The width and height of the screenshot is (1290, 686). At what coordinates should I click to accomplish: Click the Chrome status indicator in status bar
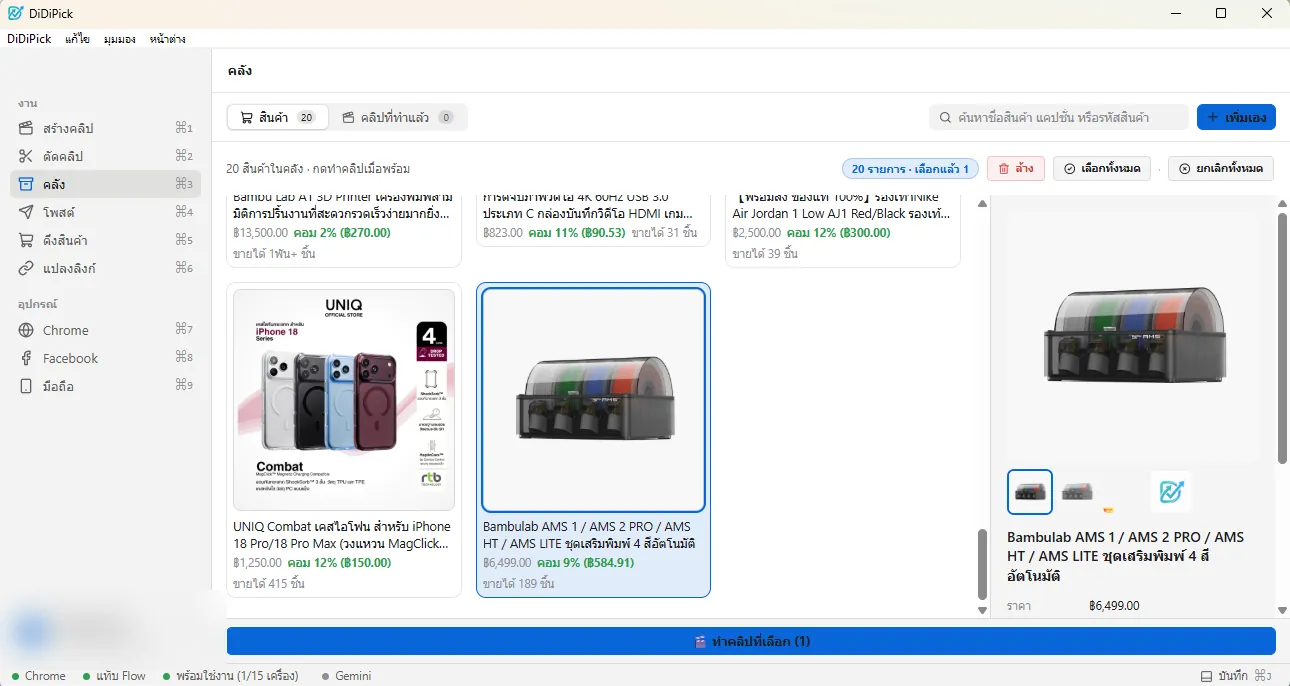pos(38,676)
